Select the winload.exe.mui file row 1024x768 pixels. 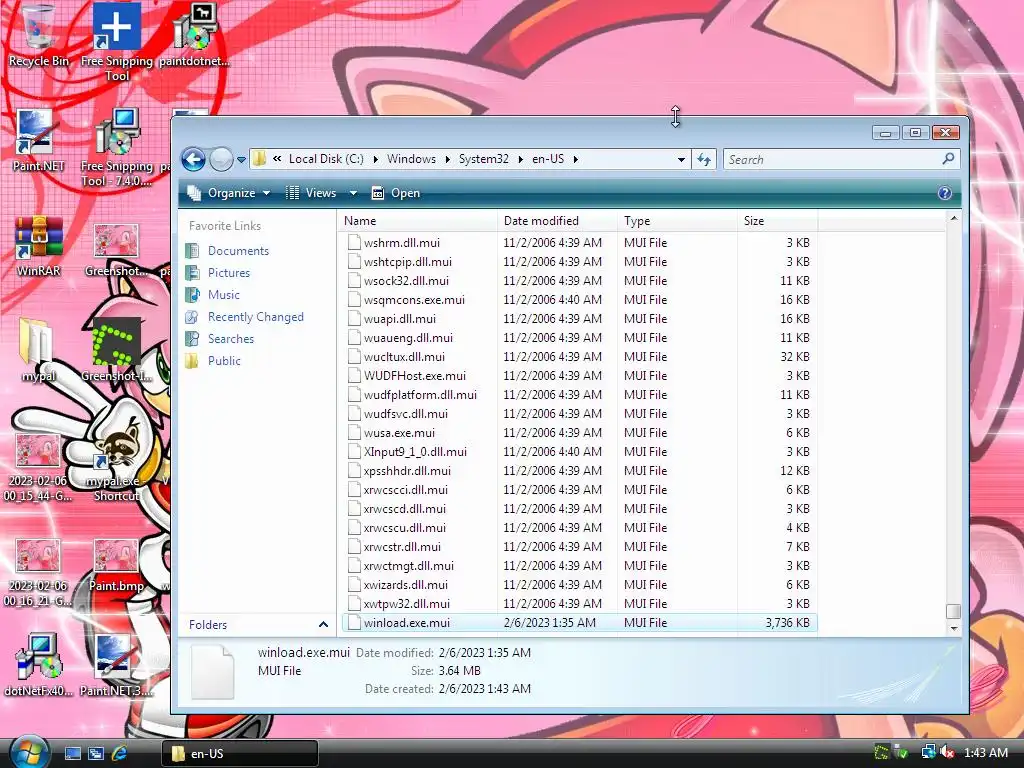[x=579, y=623]
